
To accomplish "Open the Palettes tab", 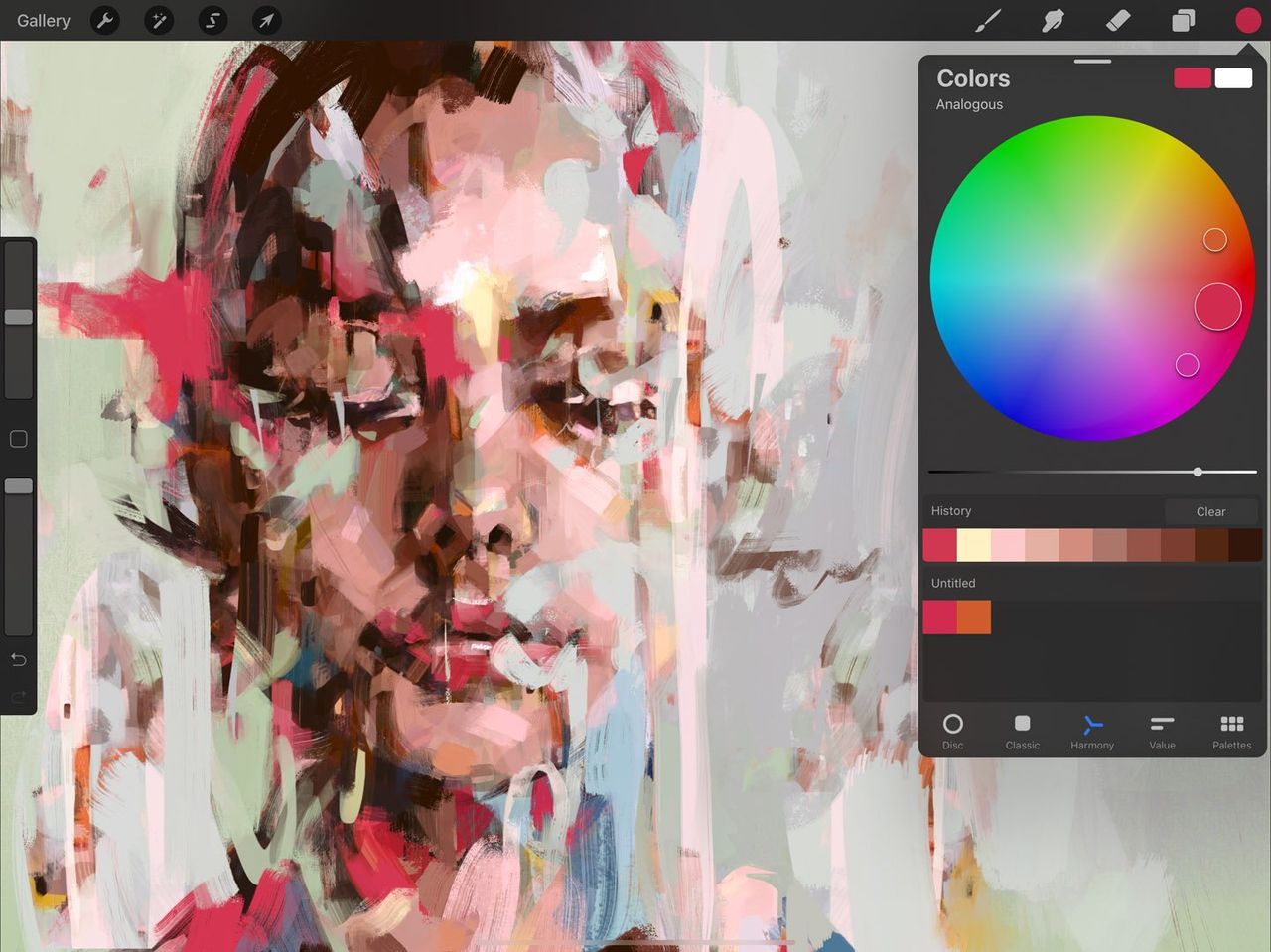I will pos(1231,731).
